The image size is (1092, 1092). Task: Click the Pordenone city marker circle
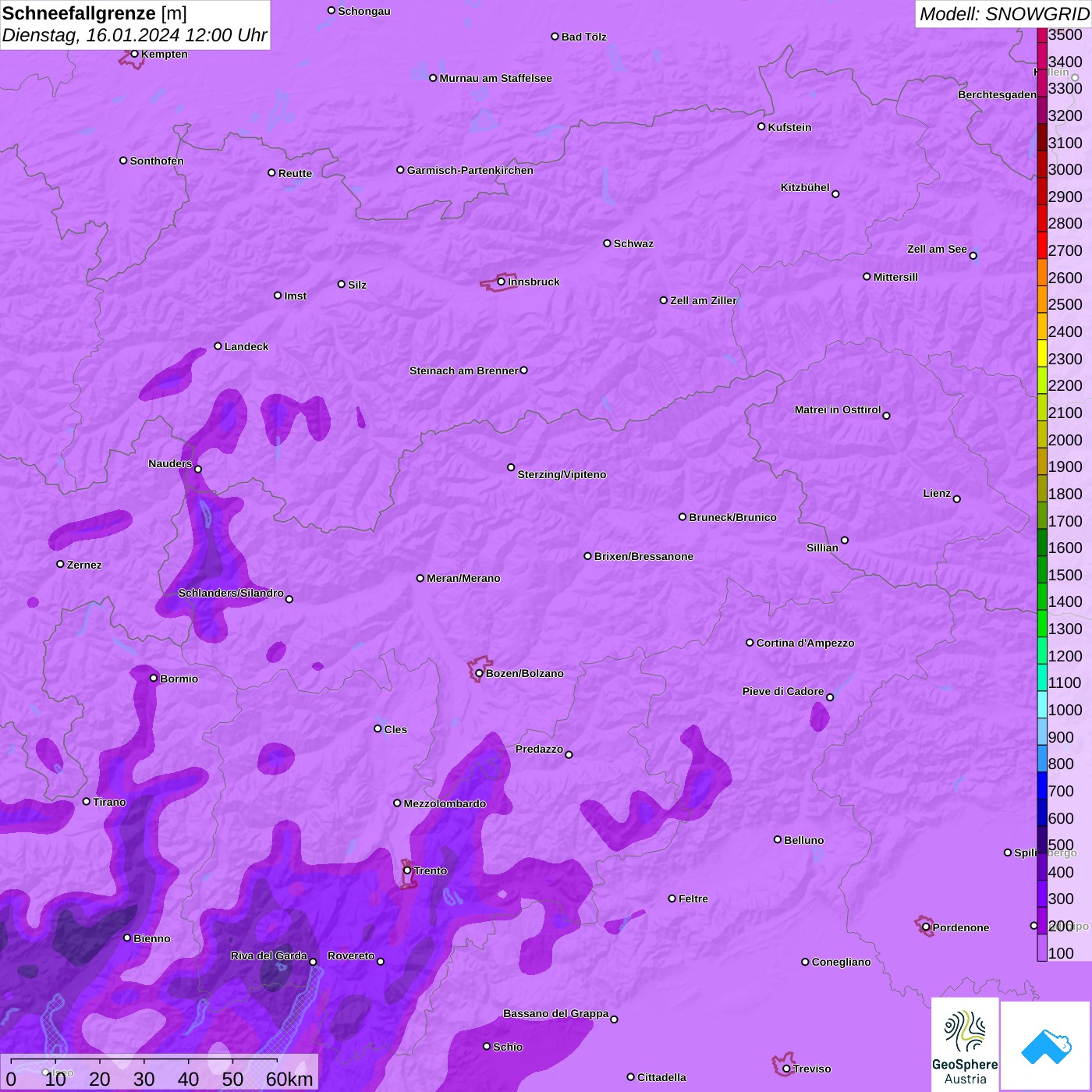click(926, 927)
